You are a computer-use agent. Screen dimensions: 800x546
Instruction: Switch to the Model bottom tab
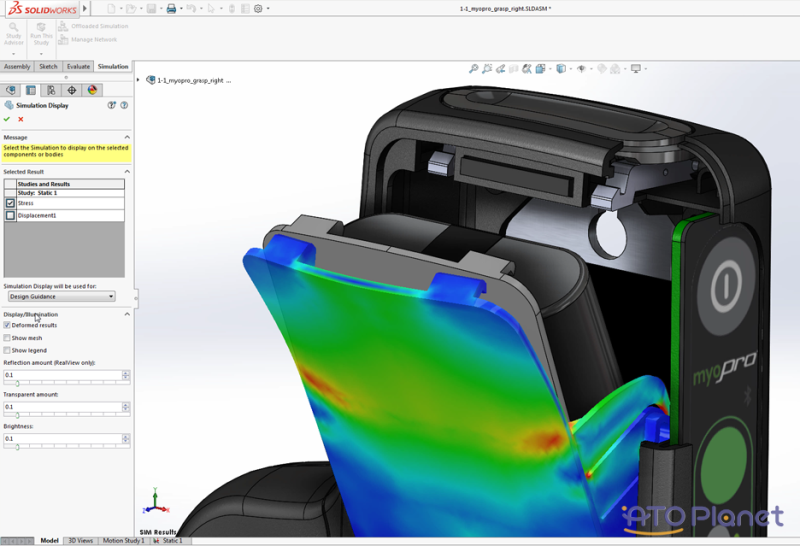[49, 540]
